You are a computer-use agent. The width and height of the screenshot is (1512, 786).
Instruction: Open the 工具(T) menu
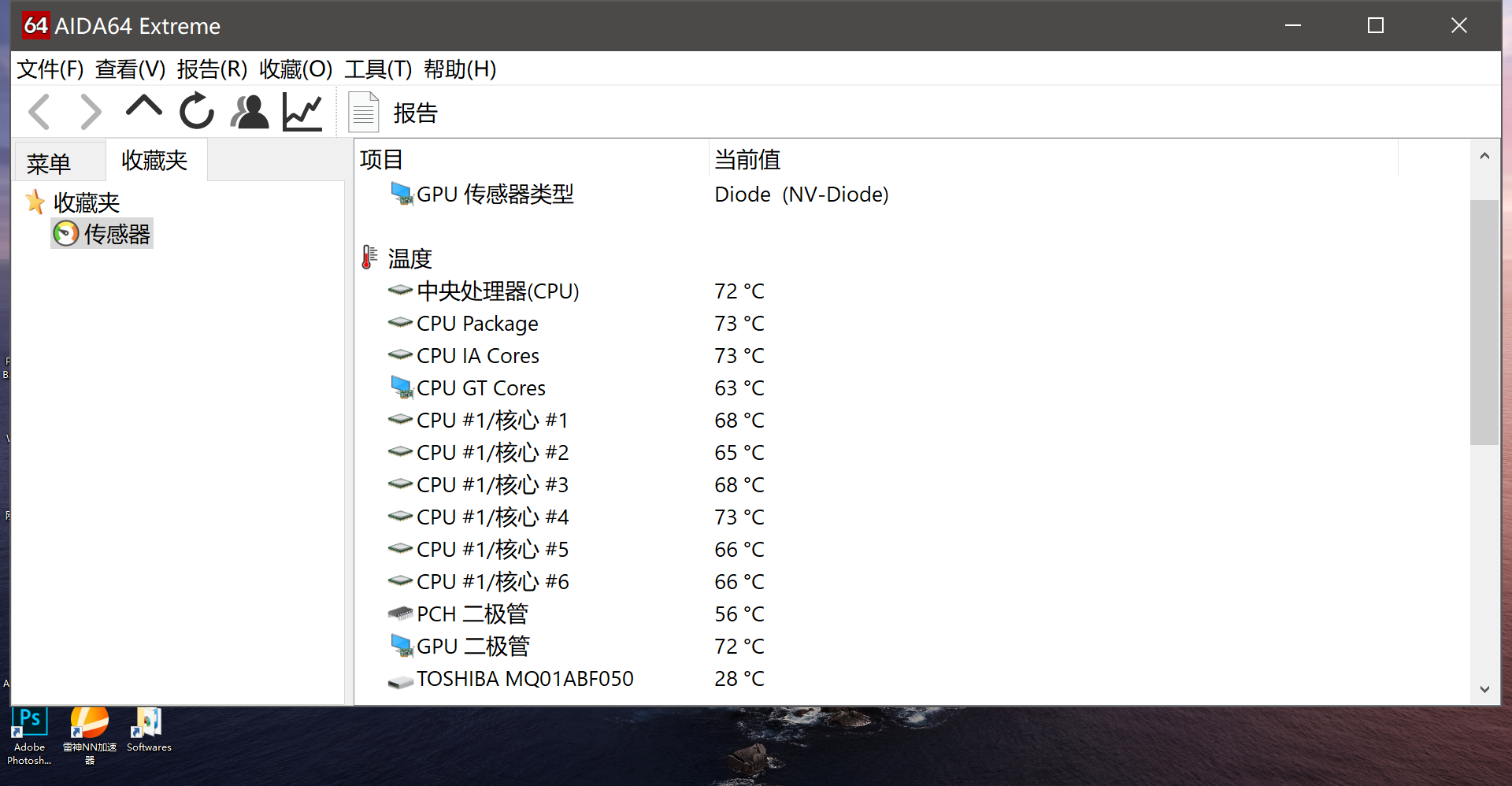coord(378,69)
